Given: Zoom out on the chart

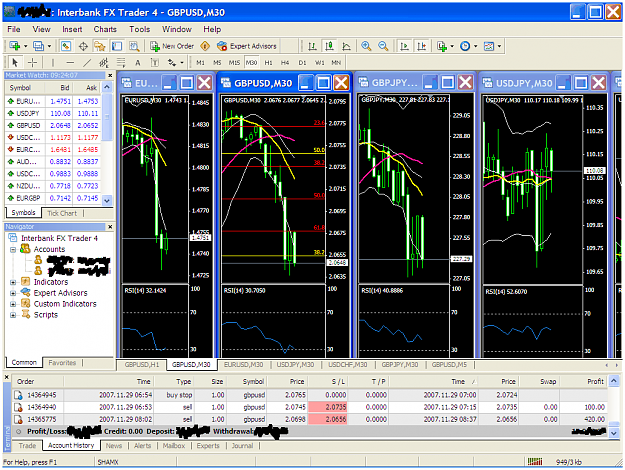Looking at the screenshot, I should point(383,46).
